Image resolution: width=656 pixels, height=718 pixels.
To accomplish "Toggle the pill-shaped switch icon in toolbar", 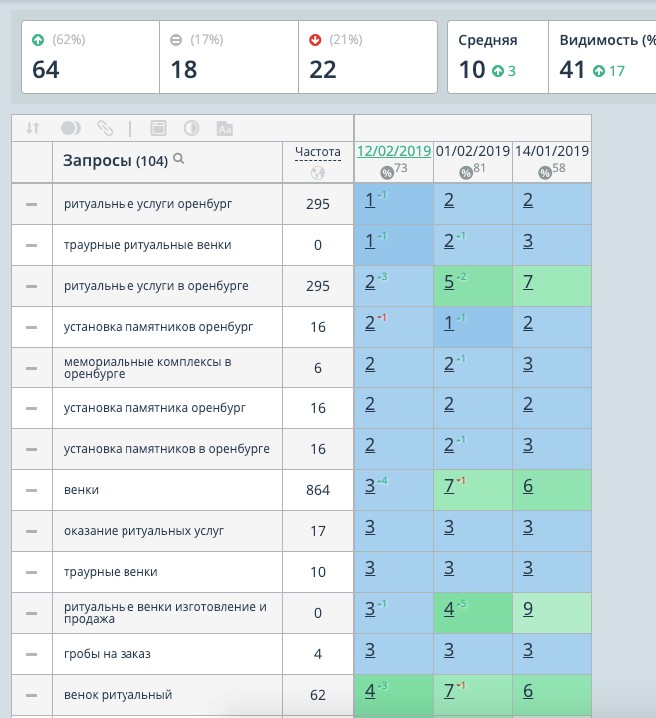I will tap(70, 128).
